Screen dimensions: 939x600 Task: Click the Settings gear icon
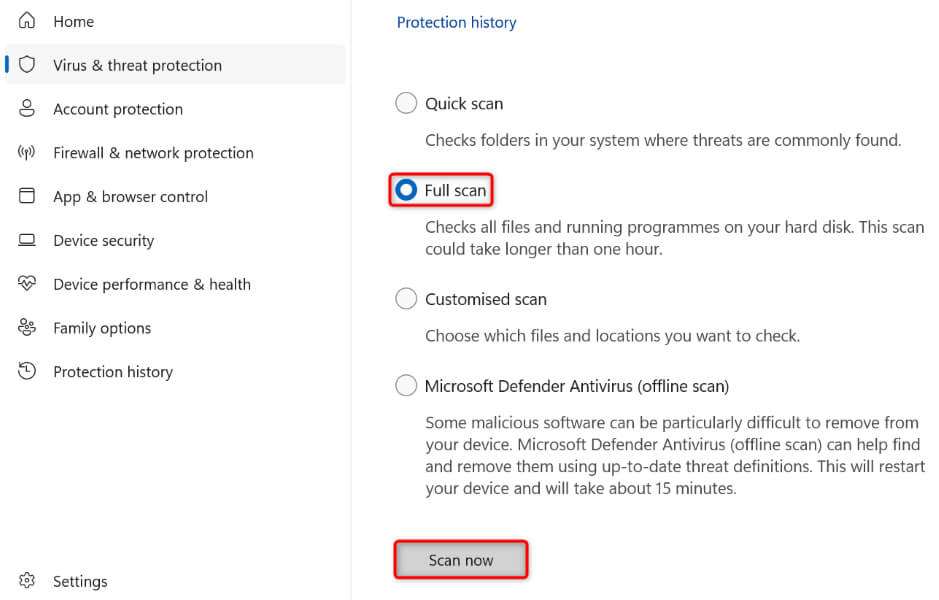point(27,581)
